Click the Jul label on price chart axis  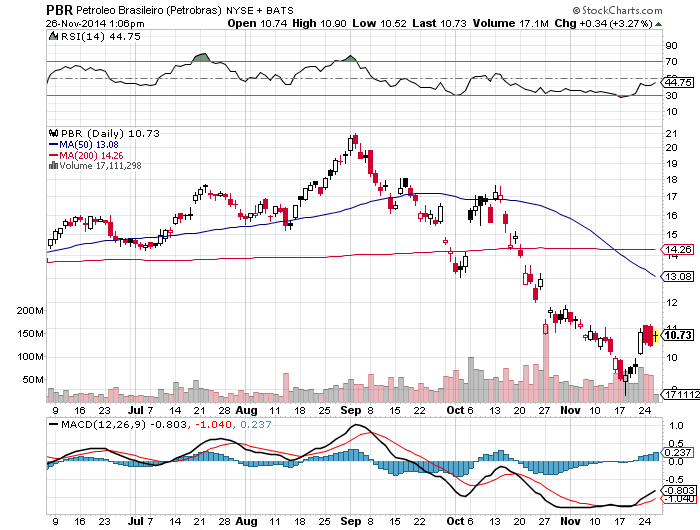coord(135,410)
